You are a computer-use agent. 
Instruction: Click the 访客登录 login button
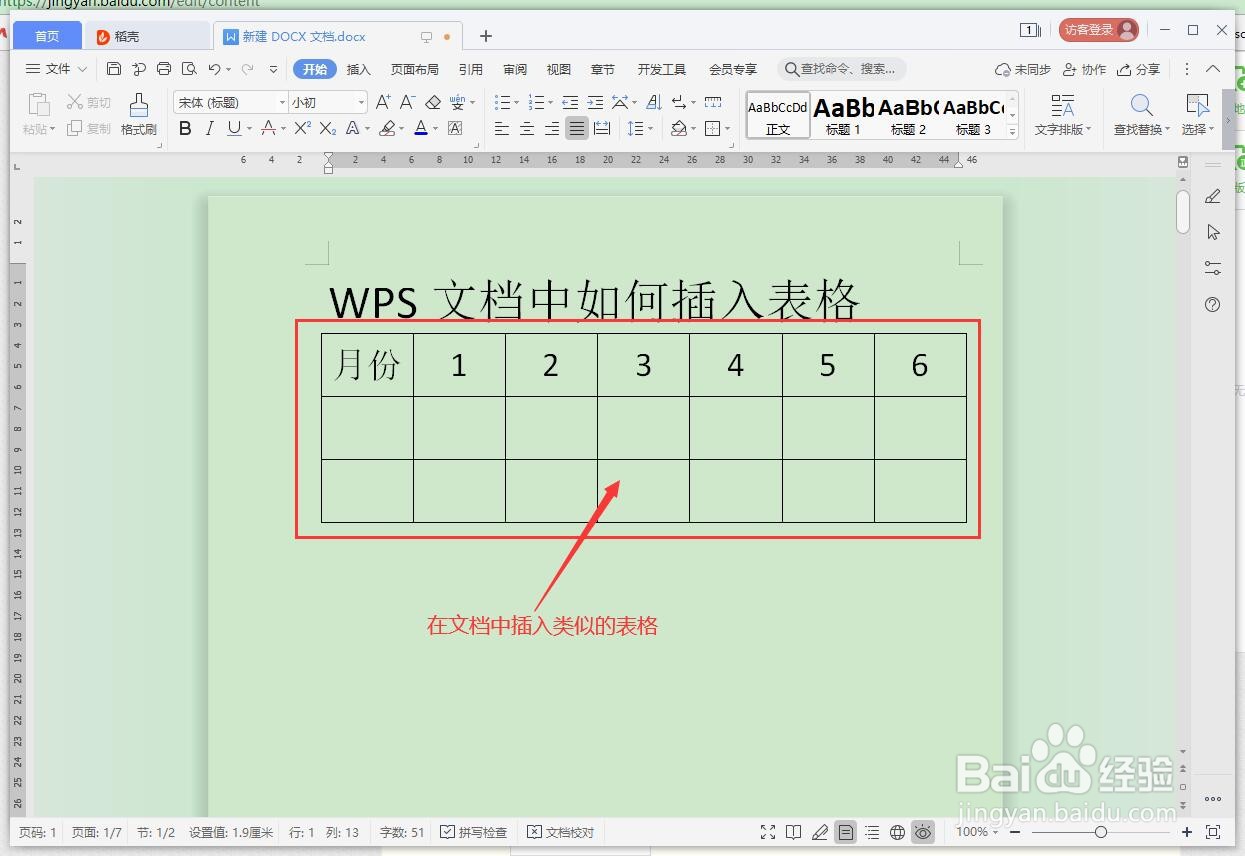(x=1098, y=30)
